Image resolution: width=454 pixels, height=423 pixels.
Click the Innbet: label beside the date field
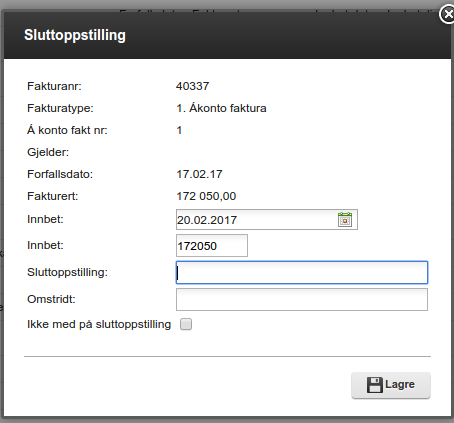click(45, 219)
